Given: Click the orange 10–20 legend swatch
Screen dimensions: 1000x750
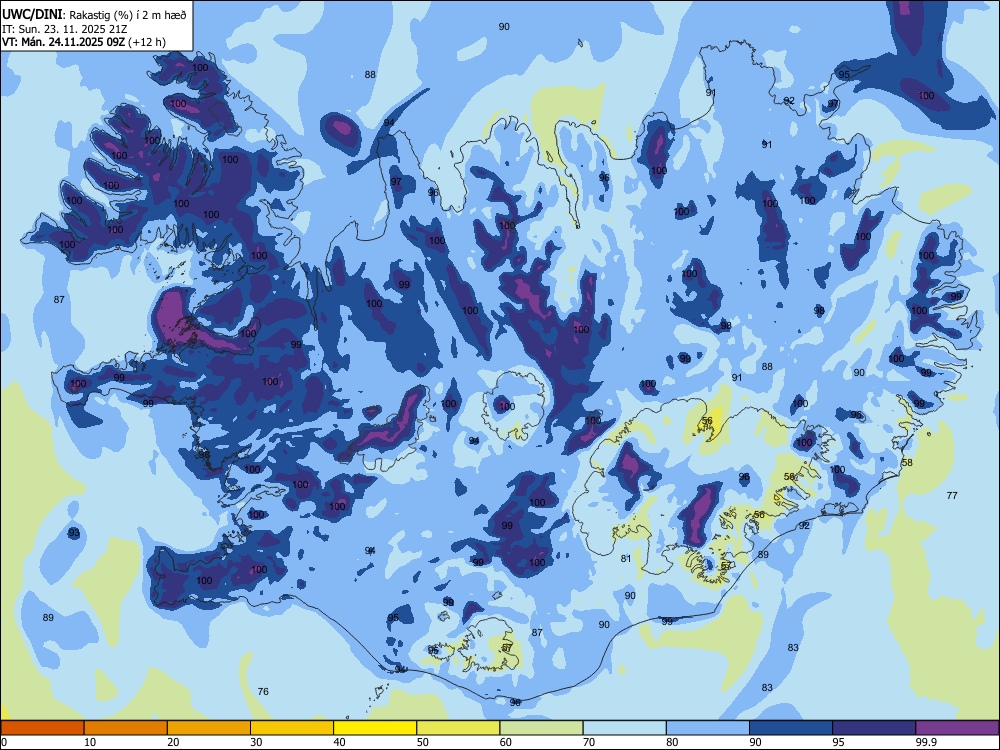Looking at the screenshot, I should (x=126, y=728).
